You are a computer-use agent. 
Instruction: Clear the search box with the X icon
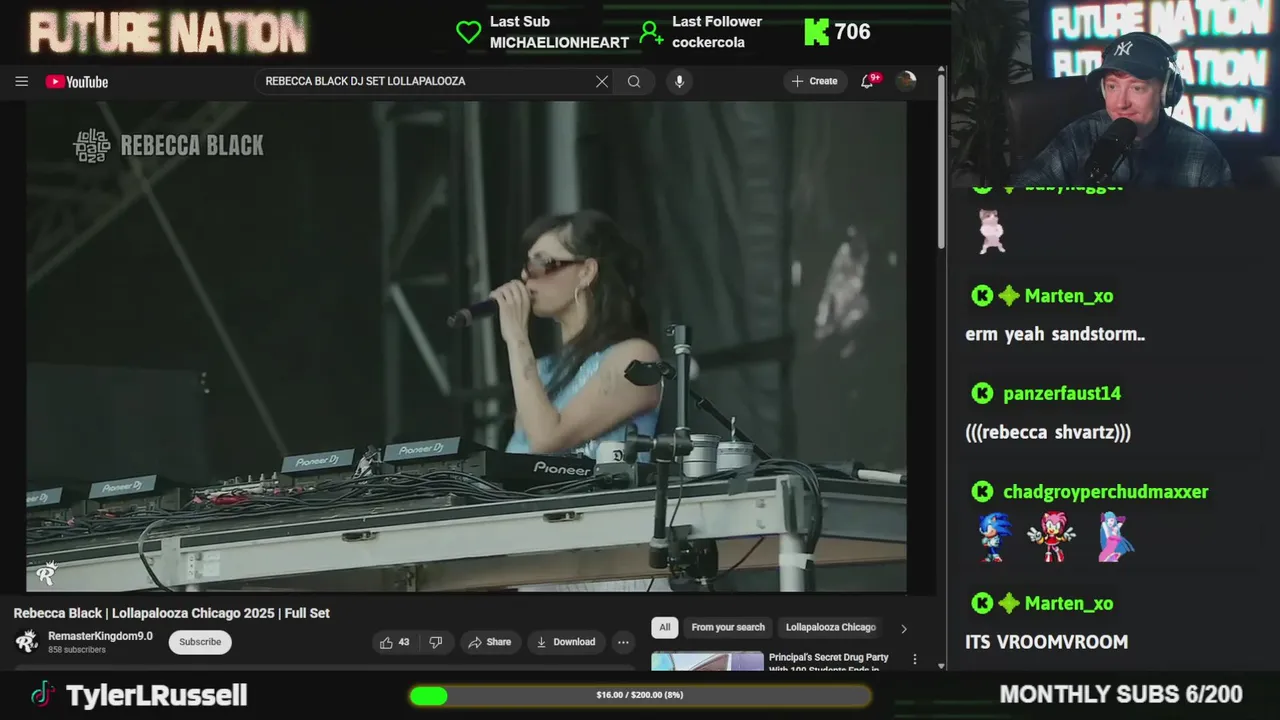pos(602,82)
